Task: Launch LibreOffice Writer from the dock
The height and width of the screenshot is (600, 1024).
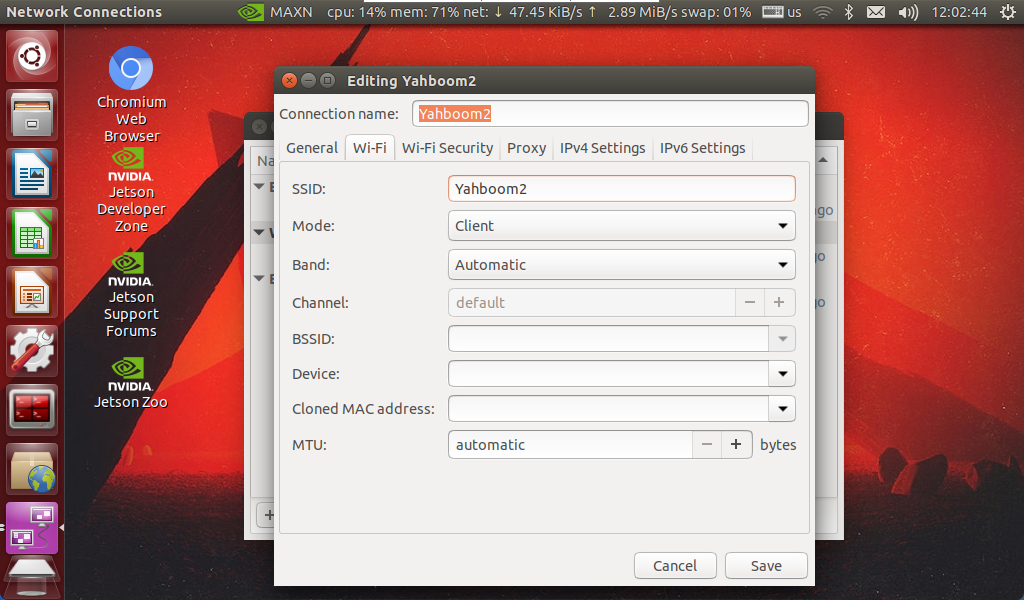Action: (x=33, y=175)
